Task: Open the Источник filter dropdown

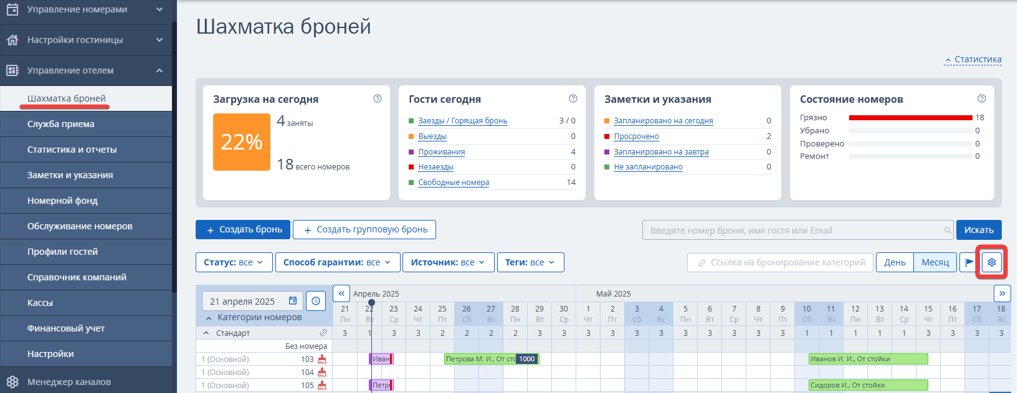Action: [x=448, y=263]
